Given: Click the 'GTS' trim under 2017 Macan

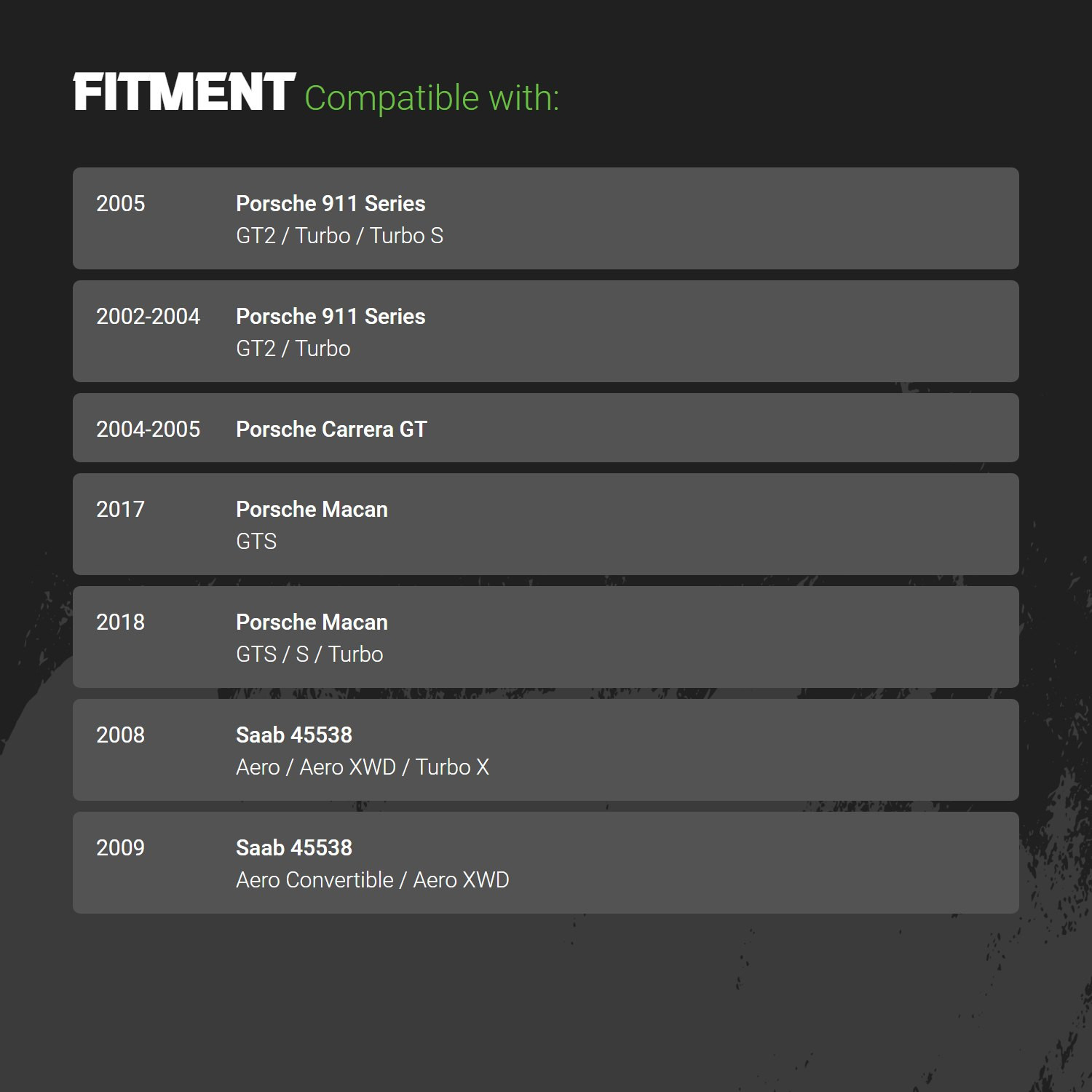Looking at the screenshot, I should pyautogui.click(x=256, y=542).
